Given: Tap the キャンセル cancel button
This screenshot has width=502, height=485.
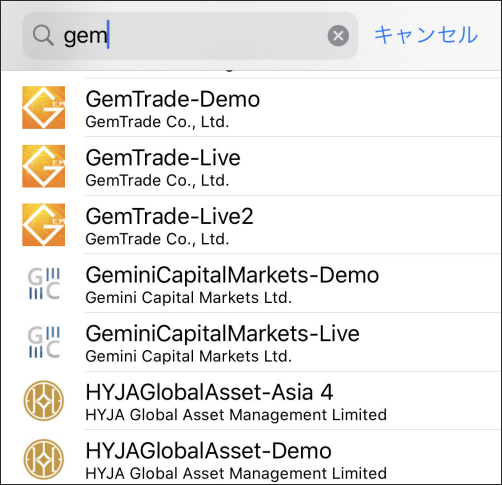Looking at the screenshot, I should coord(426,35).
